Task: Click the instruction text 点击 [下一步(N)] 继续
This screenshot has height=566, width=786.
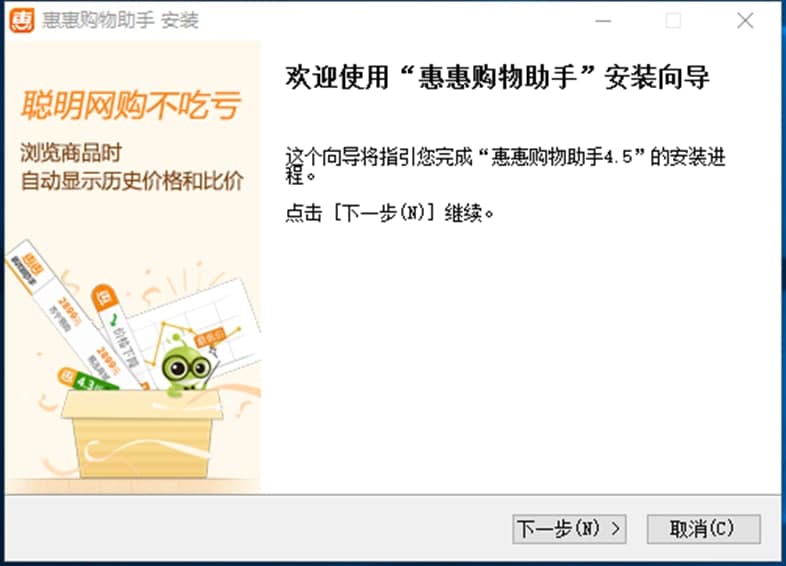Action: [x=389, y=213]
